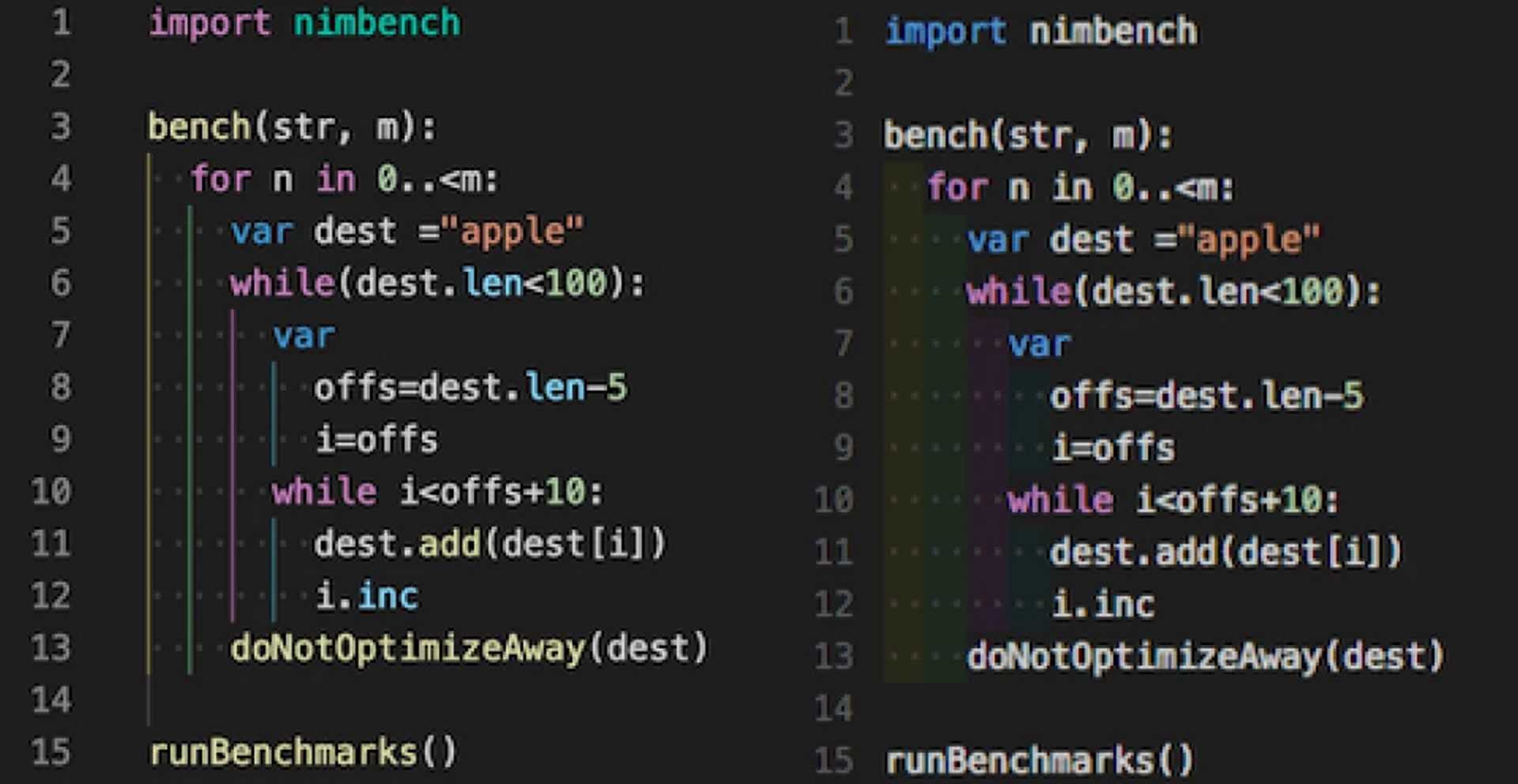Click 'doNotOptimizeAway(dest)' in the left editor
Image resolution: width=1518 pixels, height=784 pixels.
click(x=469, y=649)
